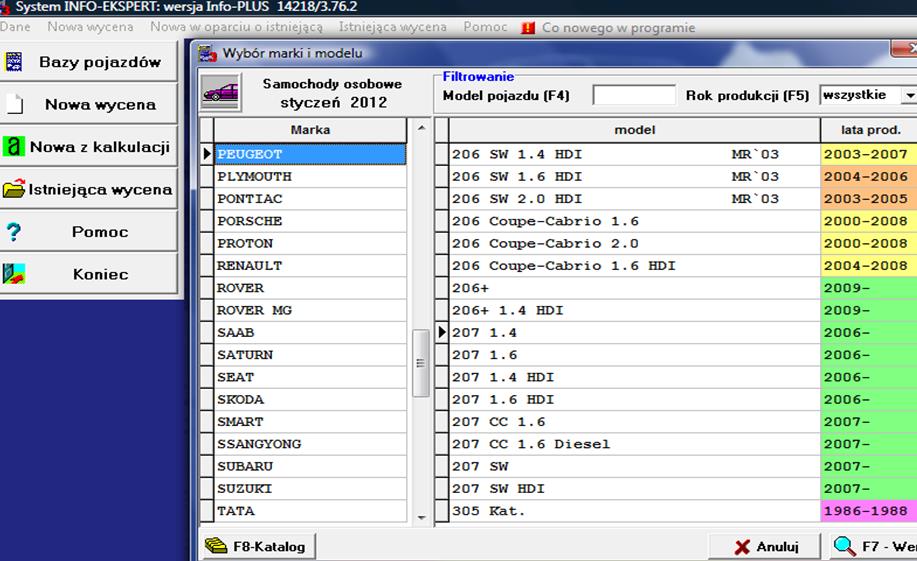The height and width of the screenshot is (561, 917).
Task: Click the brand list scrollbar thumb
Action: point(420,363)
